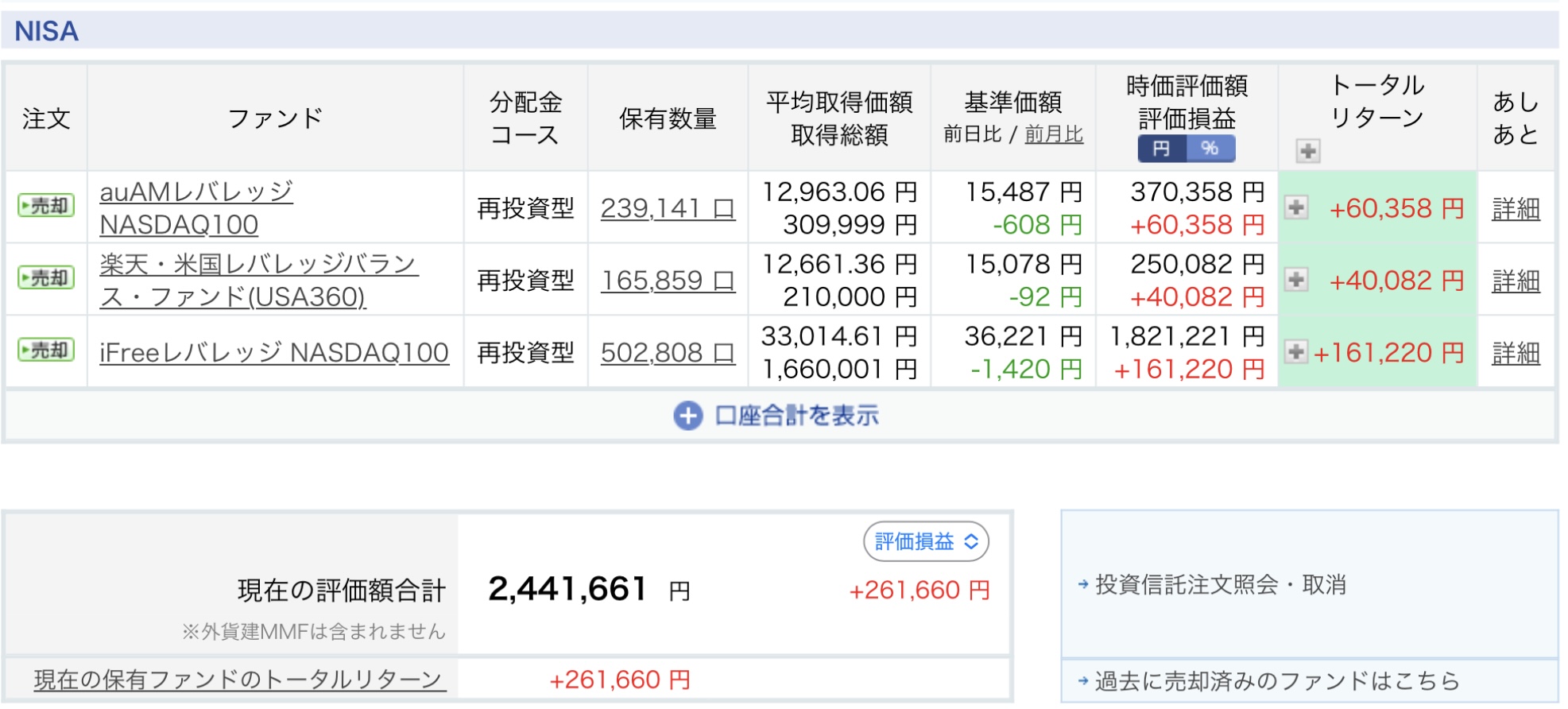Click holding quantity 239,141 口
Screen dimensions: 1568x709
tap(668, 208)
